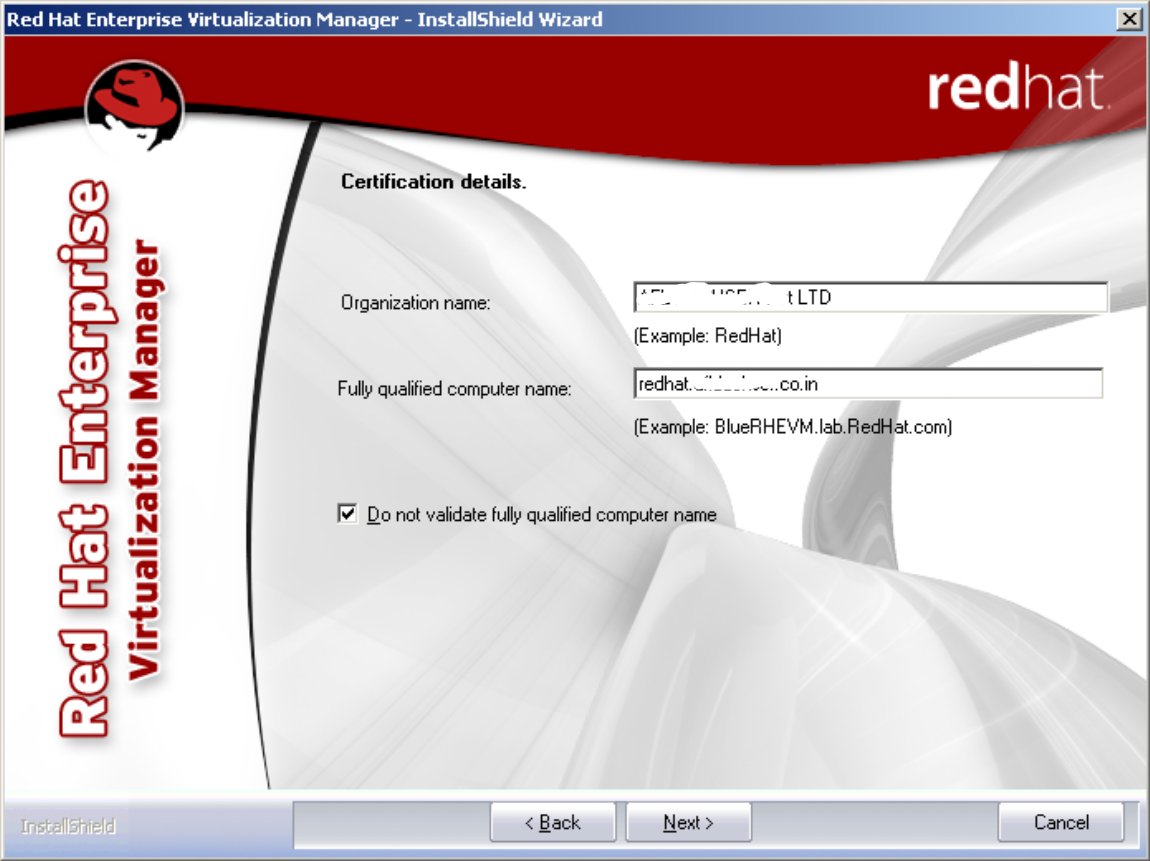Click the 'Certification details.' heading
This screenshot has width=1150, height=861.
point(433,182)
